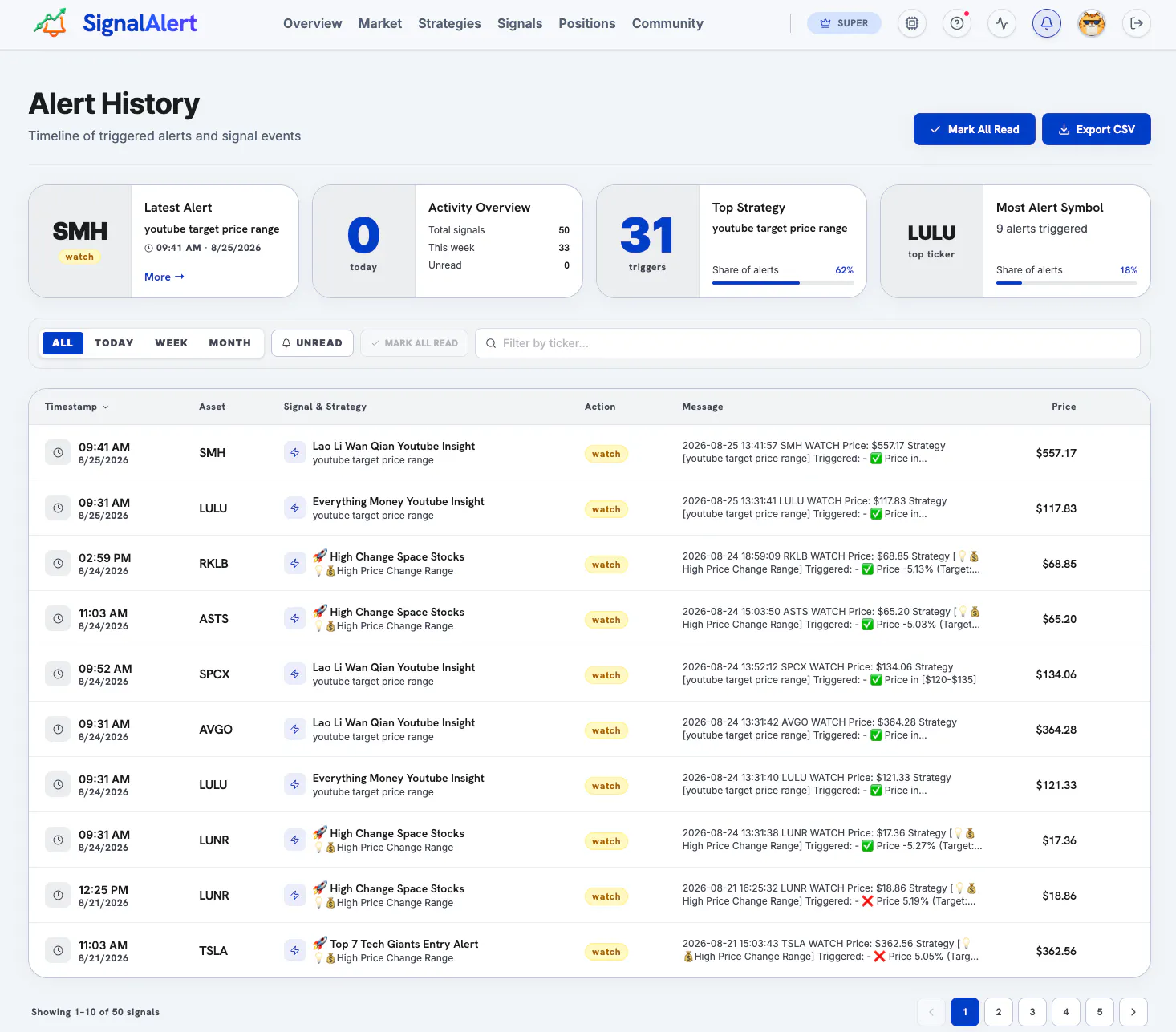This screenshot has height=1032, width=1176.
Task: Go to page 5
Action: (x=1100, y=1012)
